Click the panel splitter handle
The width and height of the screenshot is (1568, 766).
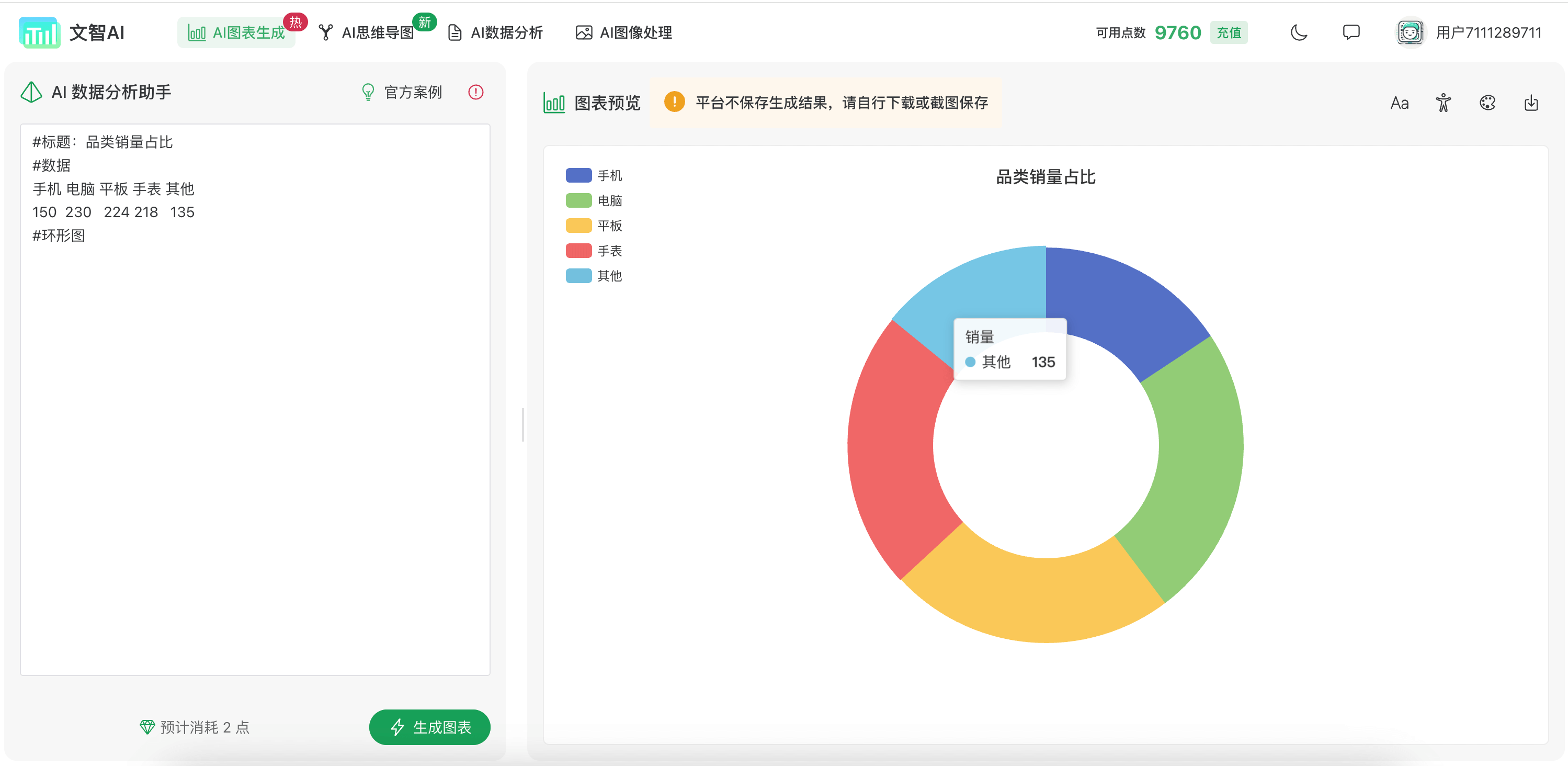click(x=523, y=424)
